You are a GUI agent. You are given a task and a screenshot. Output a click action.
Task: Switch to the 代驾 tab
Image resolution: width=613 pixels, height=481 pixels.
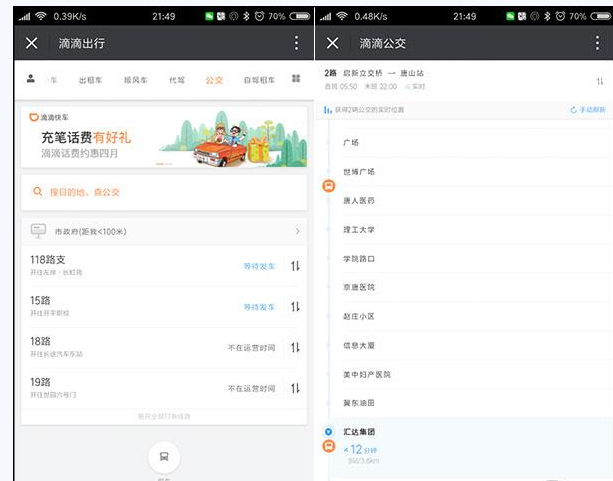coord(177,80)
